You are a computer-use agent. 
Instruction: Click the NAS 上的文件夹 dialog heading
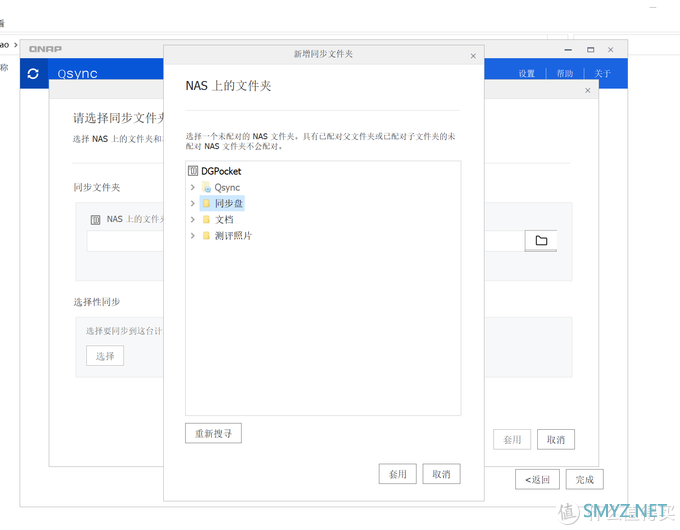229,86
